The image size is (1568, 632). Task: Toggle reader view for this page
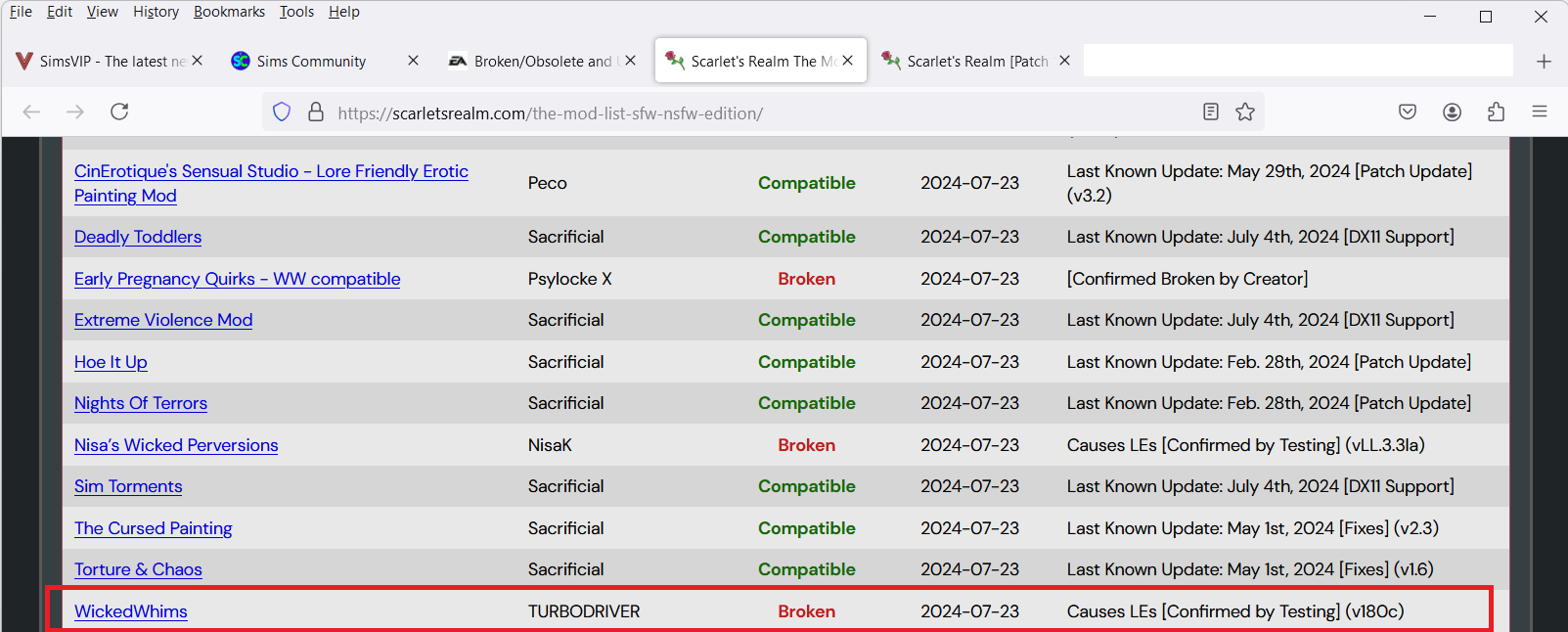(x=1211, y=112)
